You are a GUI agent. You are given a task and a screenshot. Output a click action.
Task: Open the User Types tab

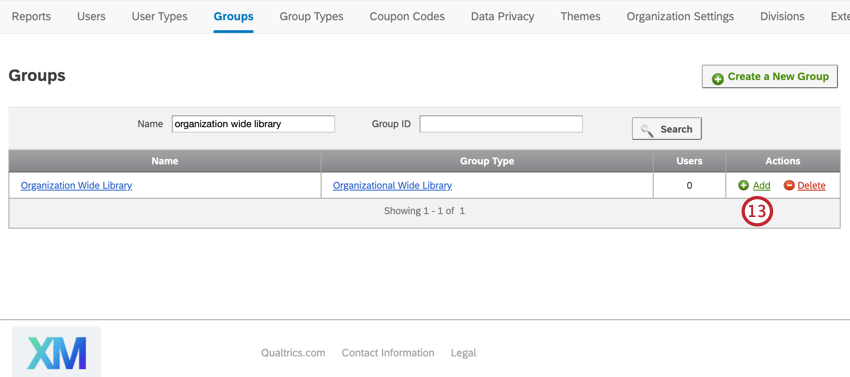[159, 16]
